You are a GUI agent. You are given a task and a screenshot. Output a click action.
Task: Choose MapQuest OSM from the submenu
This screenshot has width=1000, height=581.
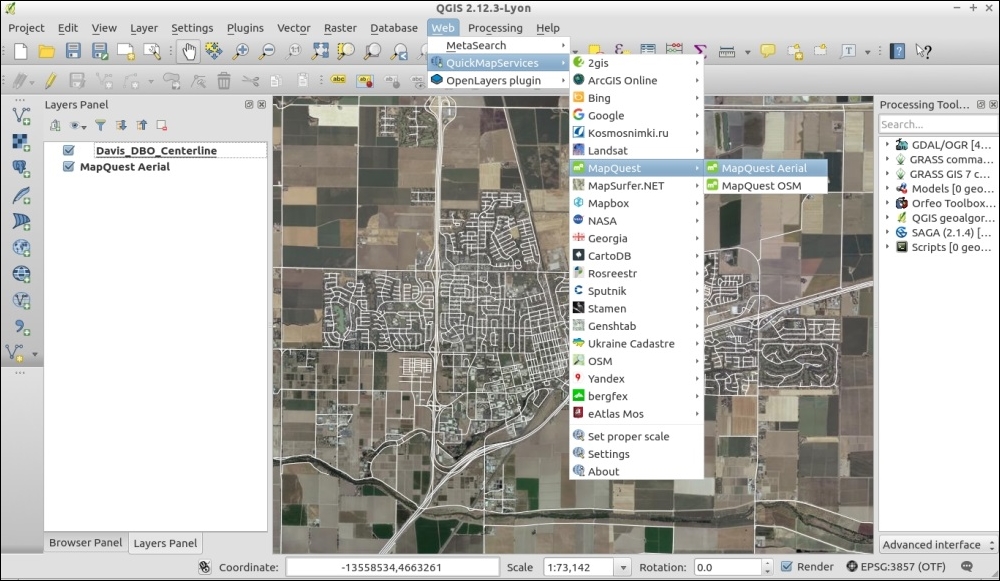[x=761, y=186]
